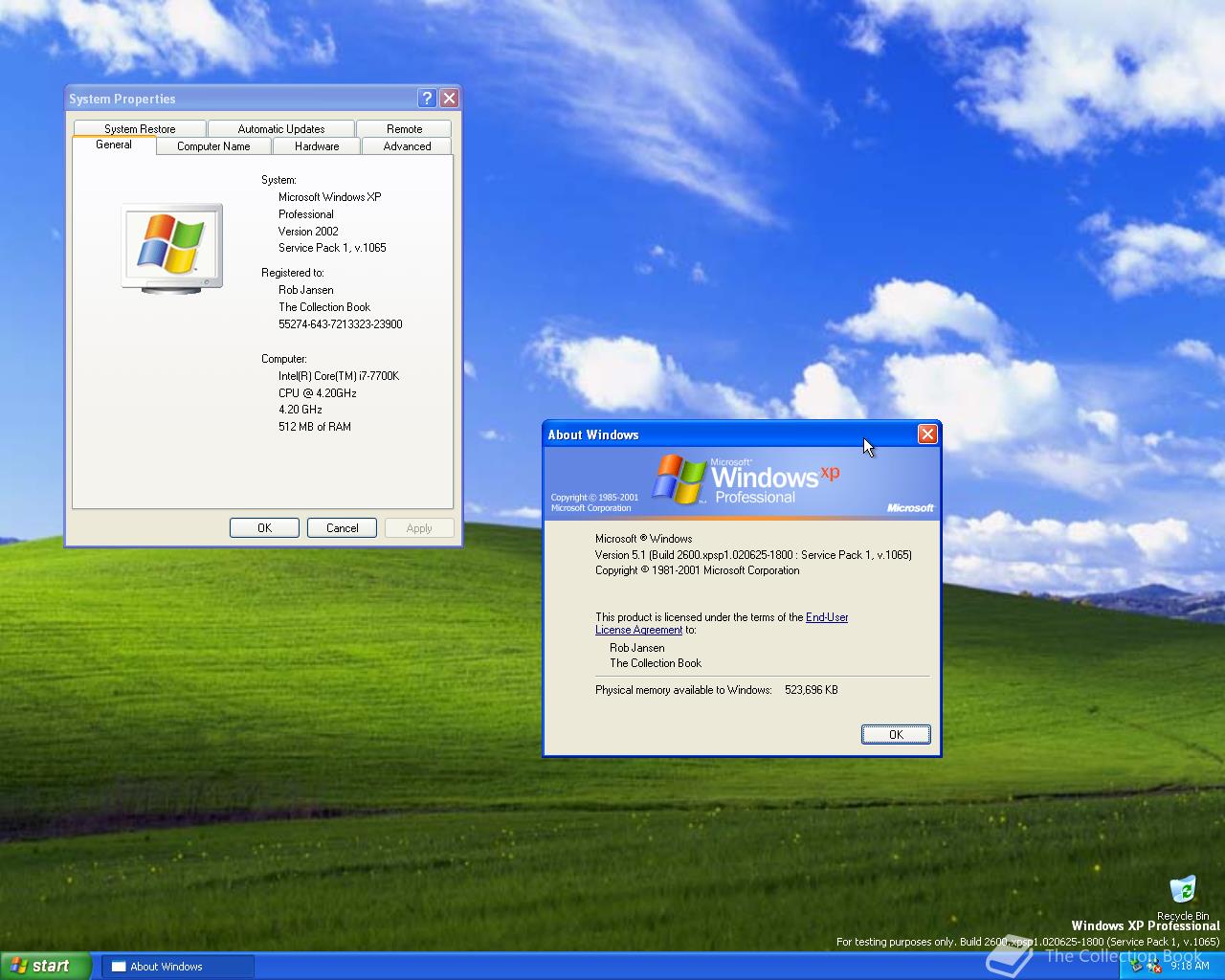The width and height of the screenshot is (1225, 980).
Task: Click 'Version 5.1 (Build 2600...' line in About Windows
Action: [753, 555]
